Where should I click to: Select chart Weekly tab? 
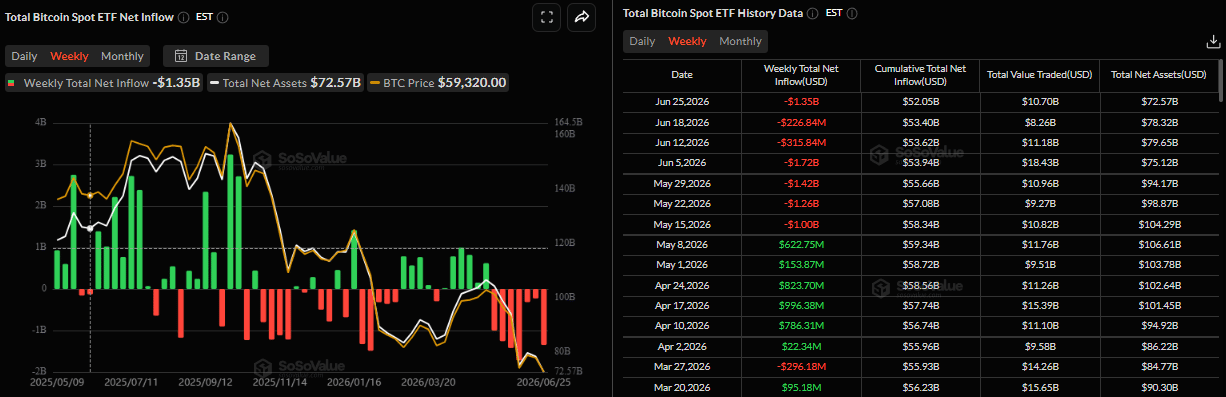(x=69, y=56)
